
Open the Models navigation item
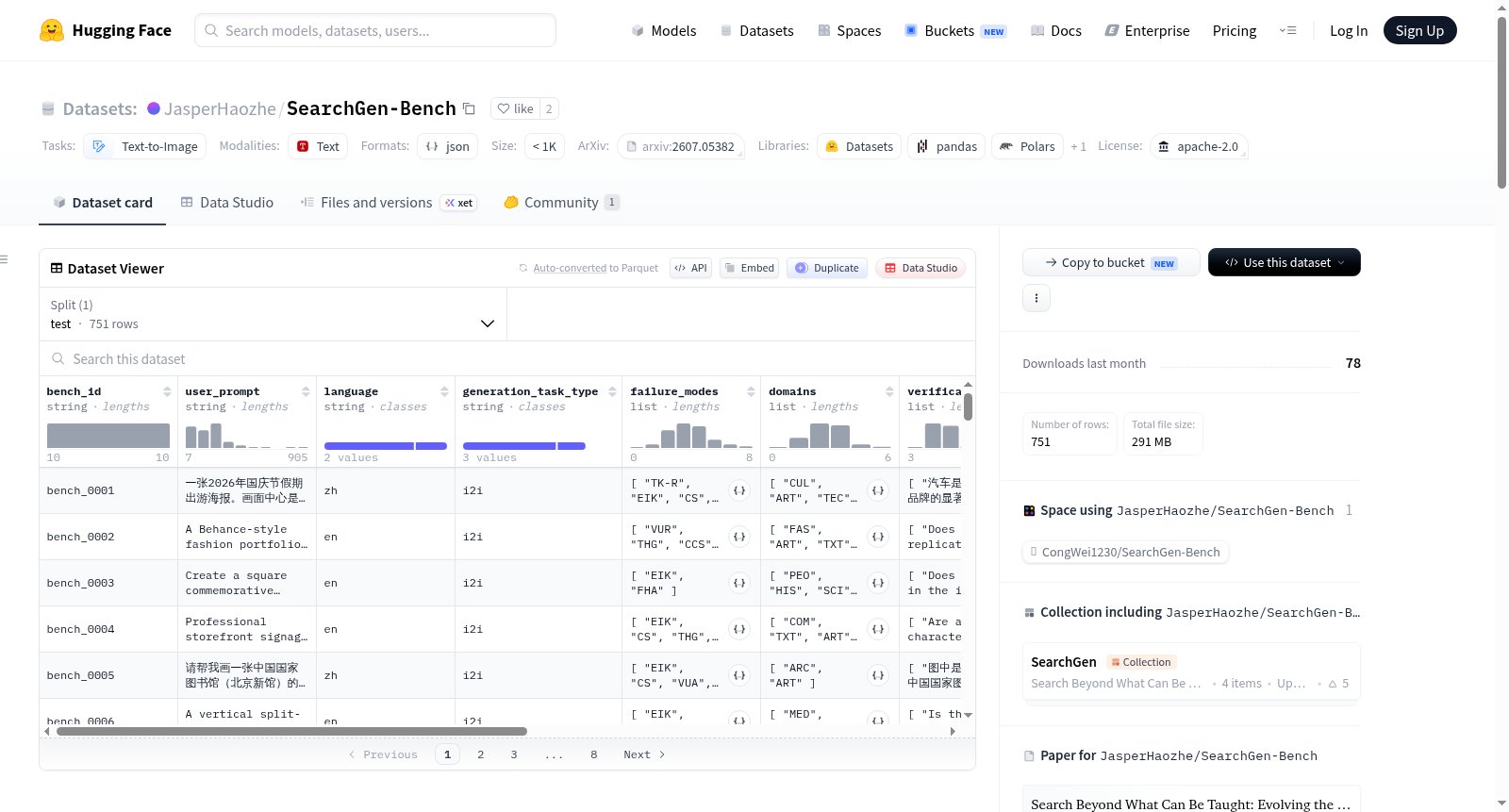(664, 30)
